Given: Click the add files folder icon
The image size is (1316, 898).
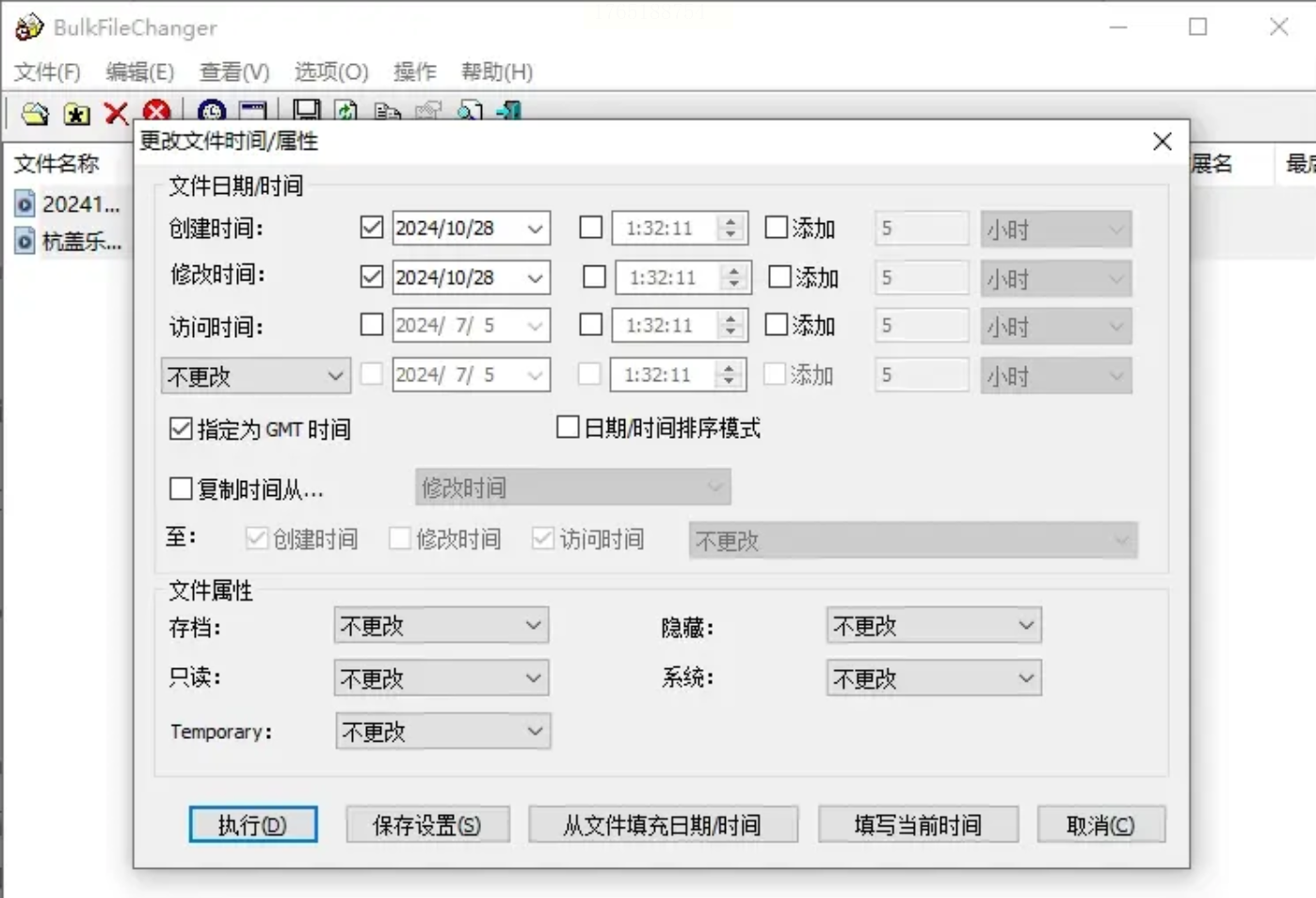Looking at the screenshot, I should point(35,114).
